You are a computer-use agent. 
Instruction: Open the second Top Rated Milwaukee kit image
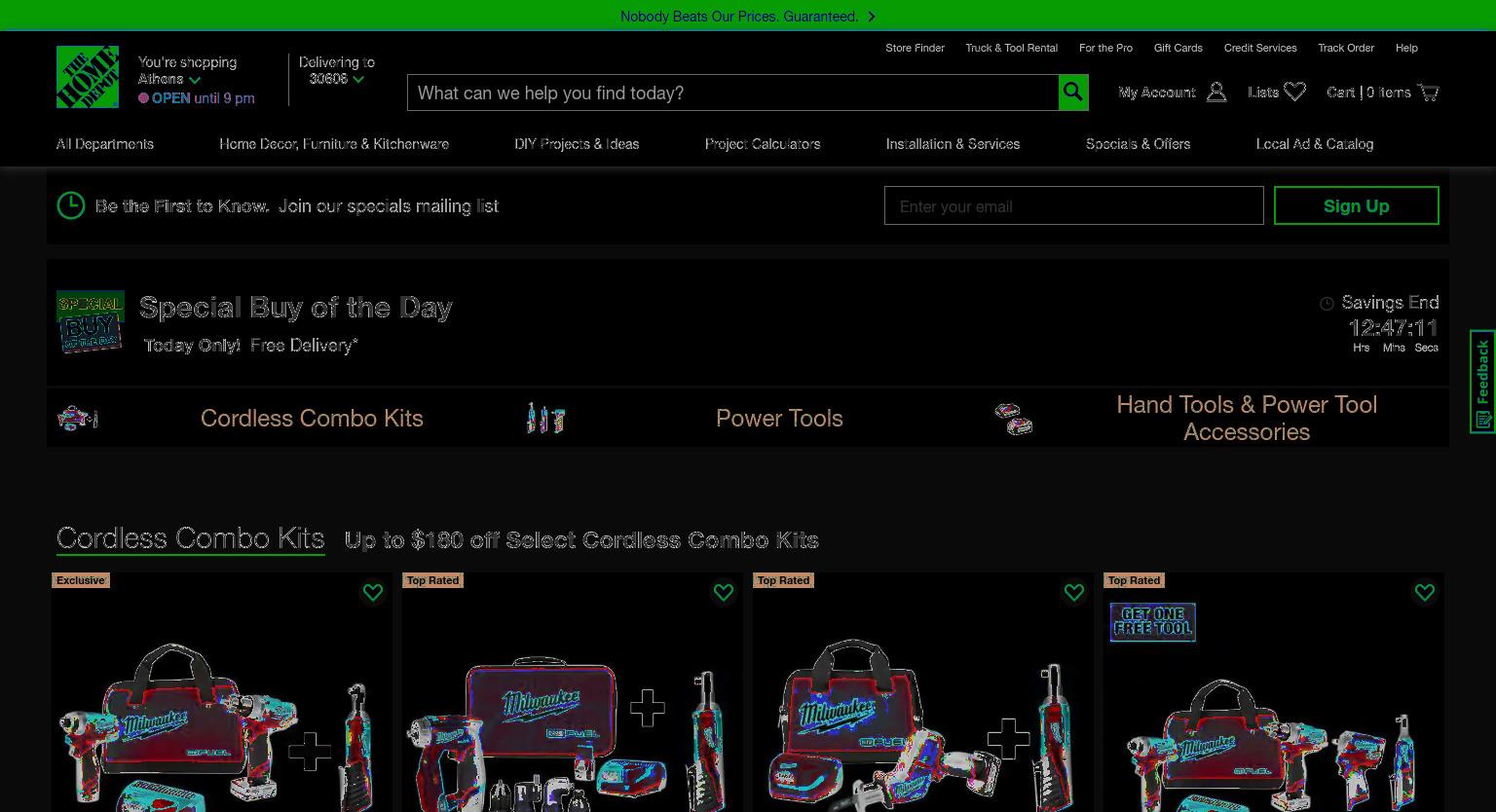pyautogui.click(x=923, y=725)
